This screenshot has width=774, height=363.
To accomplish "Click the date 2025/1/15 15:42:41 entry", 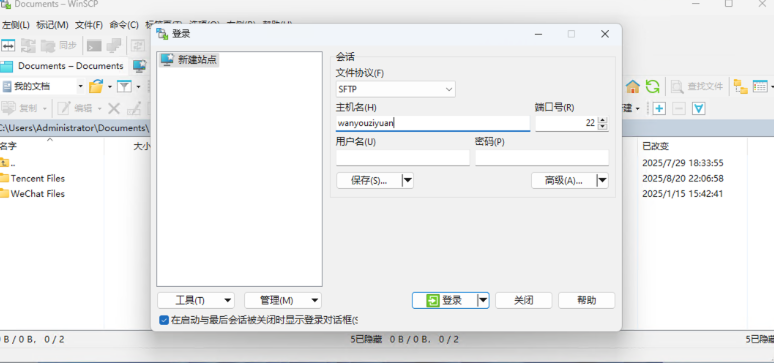I will [683, 194].
